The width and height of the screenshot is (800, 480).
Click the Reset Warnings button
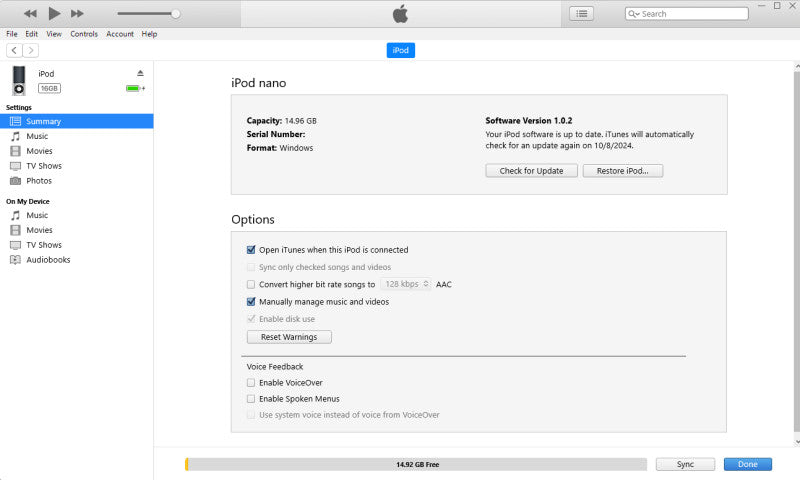click(289, 337)
